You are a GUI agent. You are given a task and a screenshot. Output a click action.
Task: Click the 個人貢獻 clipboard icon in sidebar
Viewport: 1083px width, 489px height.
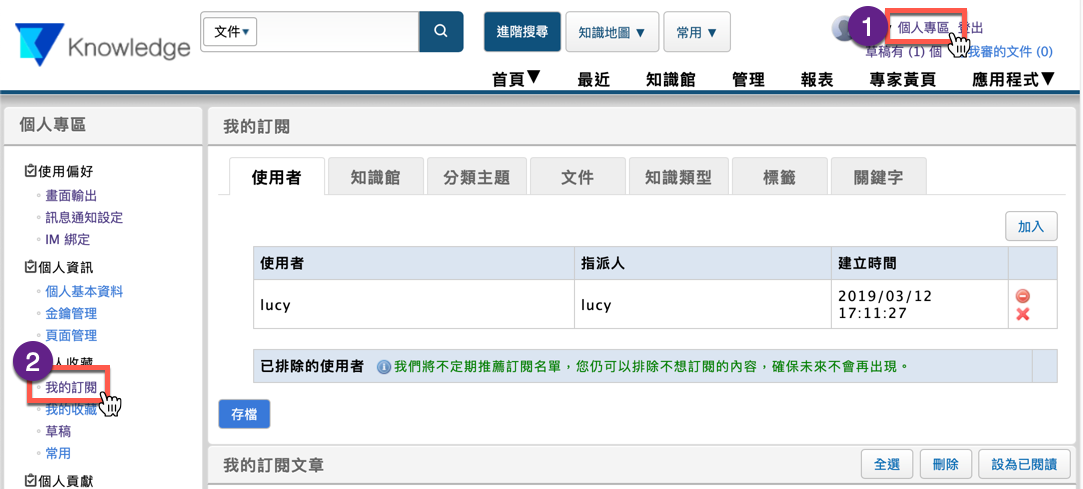pyautogui.click(x=30, y=481)
